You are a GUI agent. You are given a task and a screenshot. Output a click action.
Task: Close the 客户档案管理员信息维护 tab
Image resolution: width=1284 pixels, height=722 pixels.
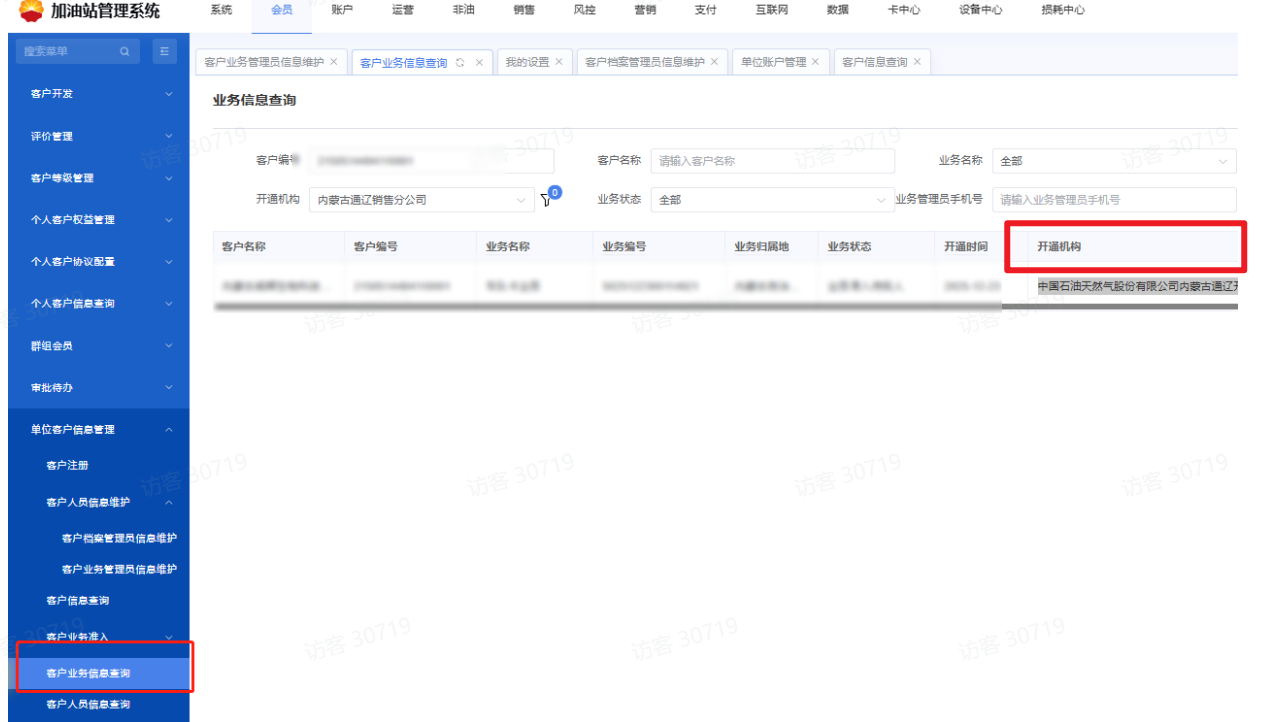pyautogui.click(x=714, y=62)
